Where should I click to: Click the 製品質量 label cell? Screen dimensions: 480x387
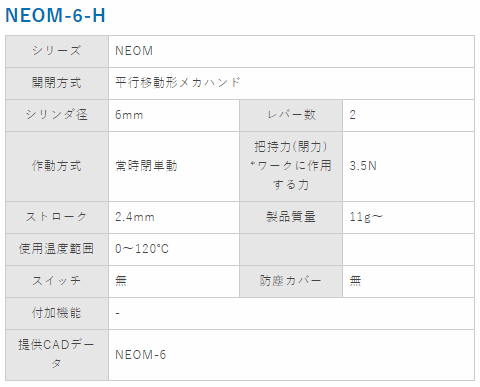(291, 217)
